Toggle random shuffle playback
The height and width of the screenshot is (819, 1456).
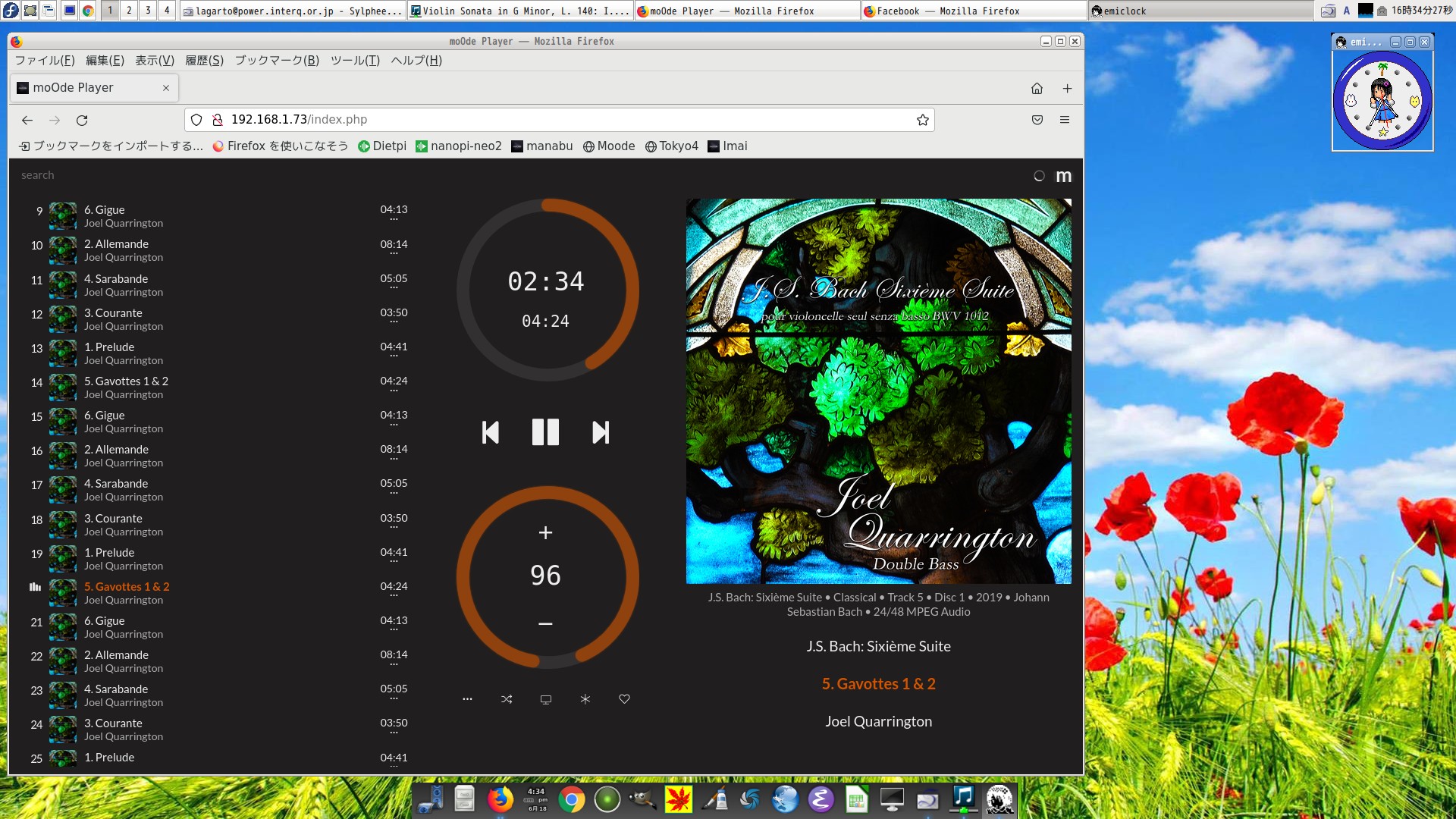507,699
